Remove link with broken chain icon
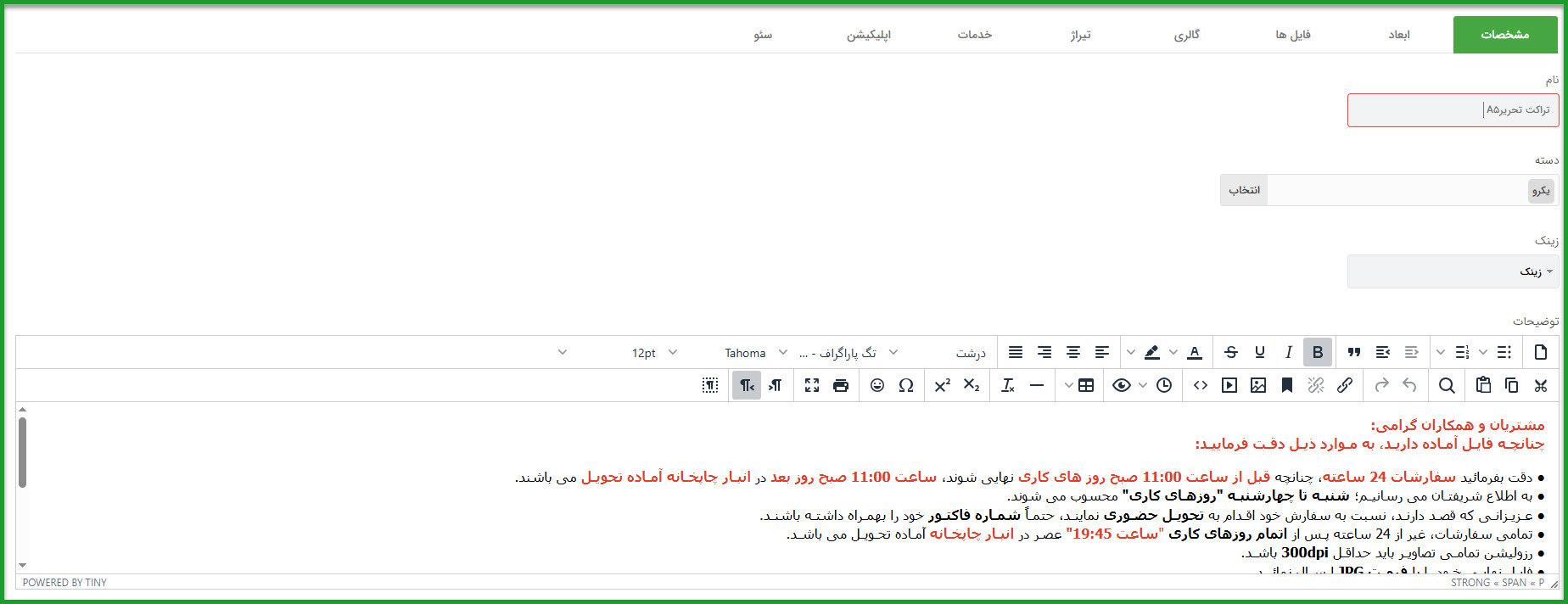The height and width of the screenshot is (604, 1568). pos(1316,385)
